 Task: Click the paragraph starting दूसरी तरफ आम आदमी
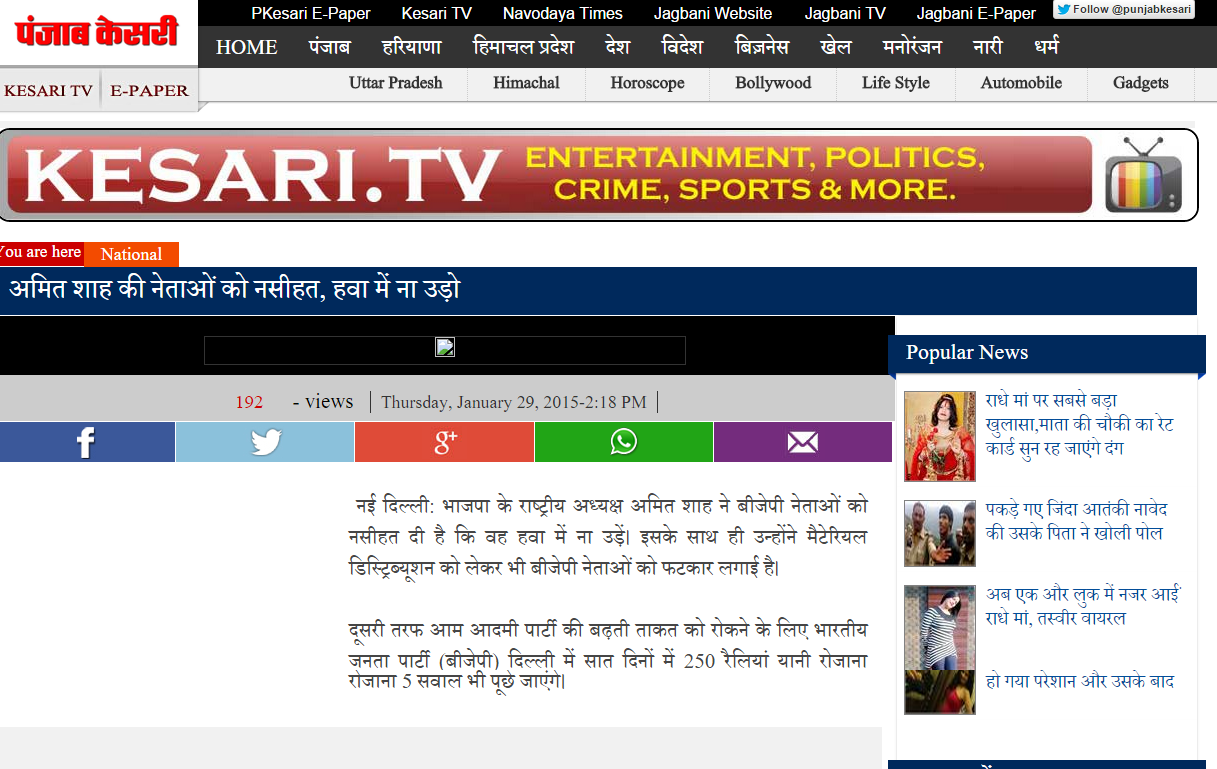point(607,656)
